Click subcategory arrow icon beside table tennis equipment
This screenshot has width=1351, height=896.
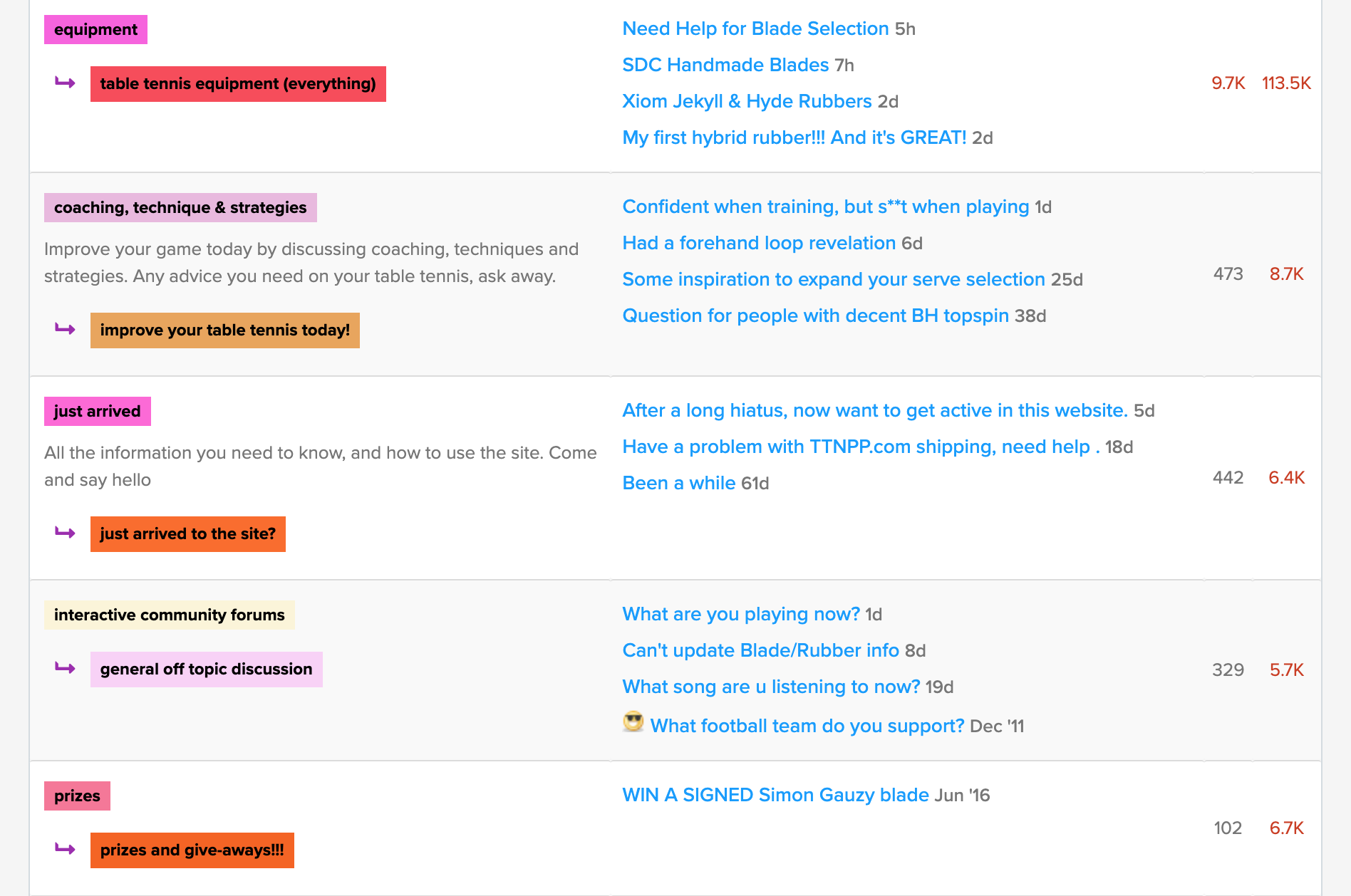click(66, 83)
